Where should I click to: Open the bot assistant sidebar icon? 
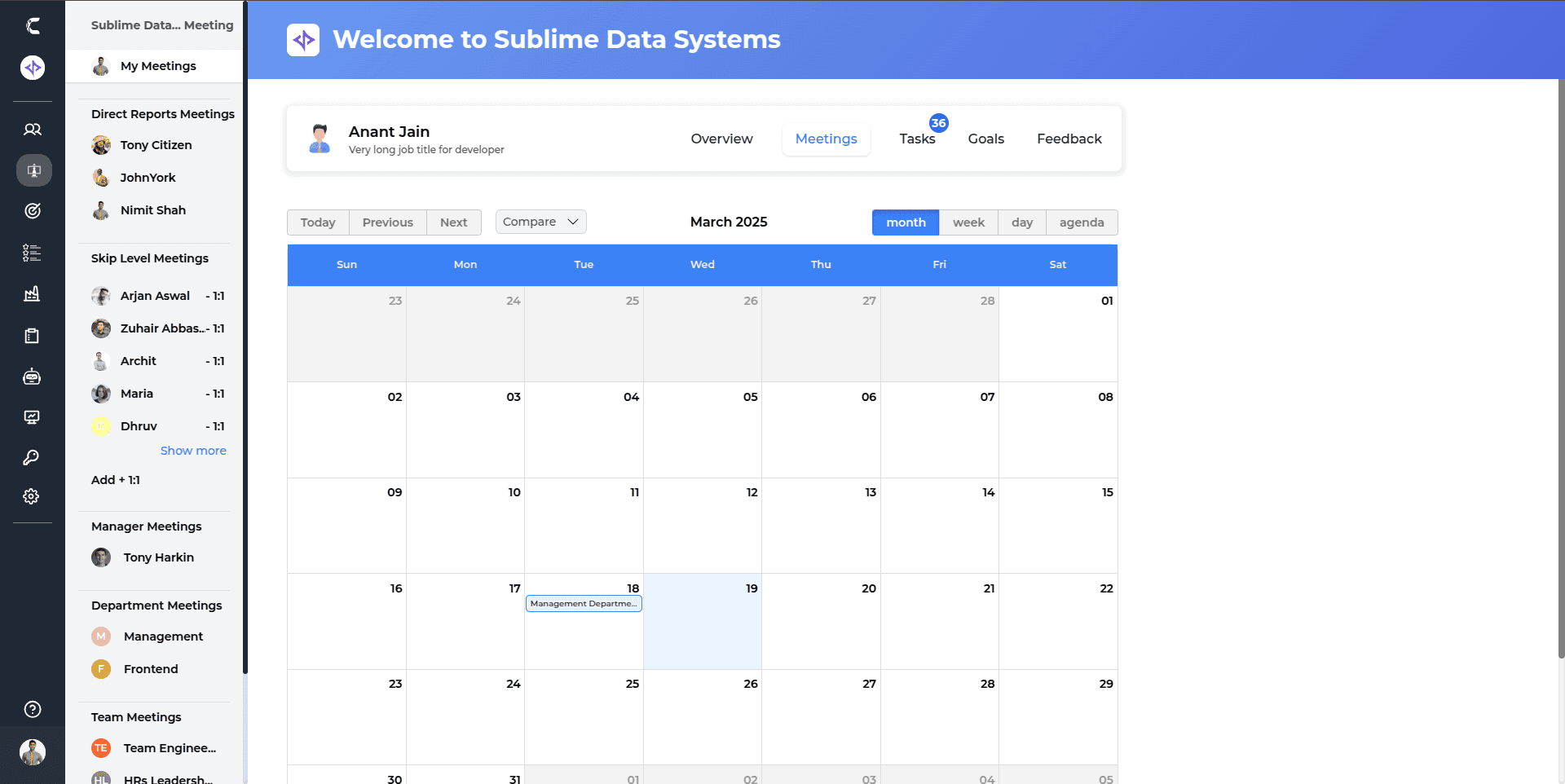point(33,377)
